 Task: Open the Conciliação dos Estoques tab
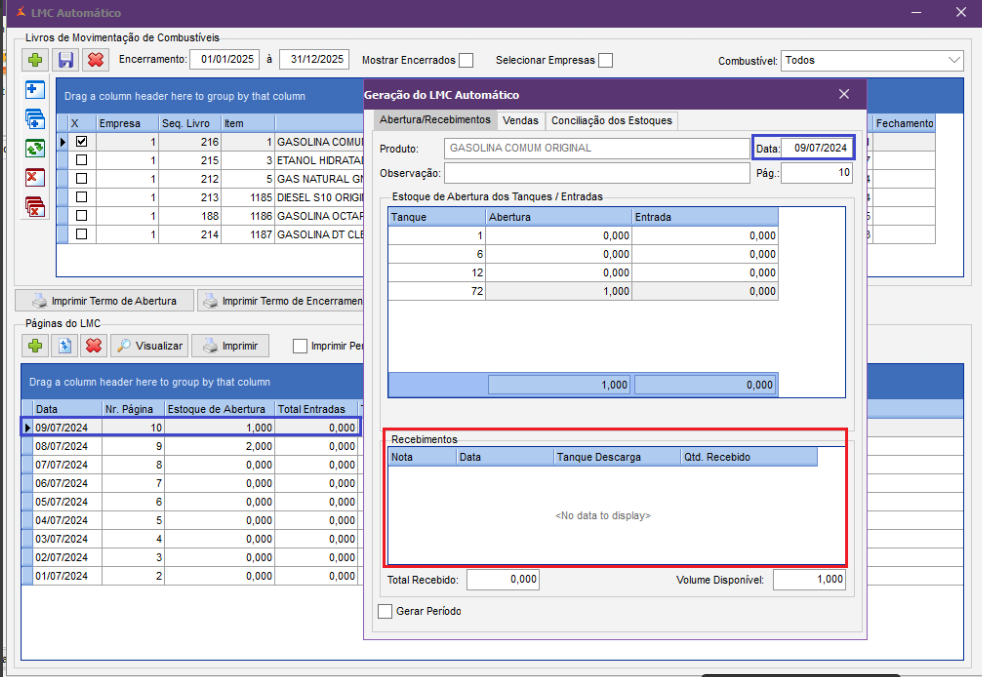click(611, 120)
